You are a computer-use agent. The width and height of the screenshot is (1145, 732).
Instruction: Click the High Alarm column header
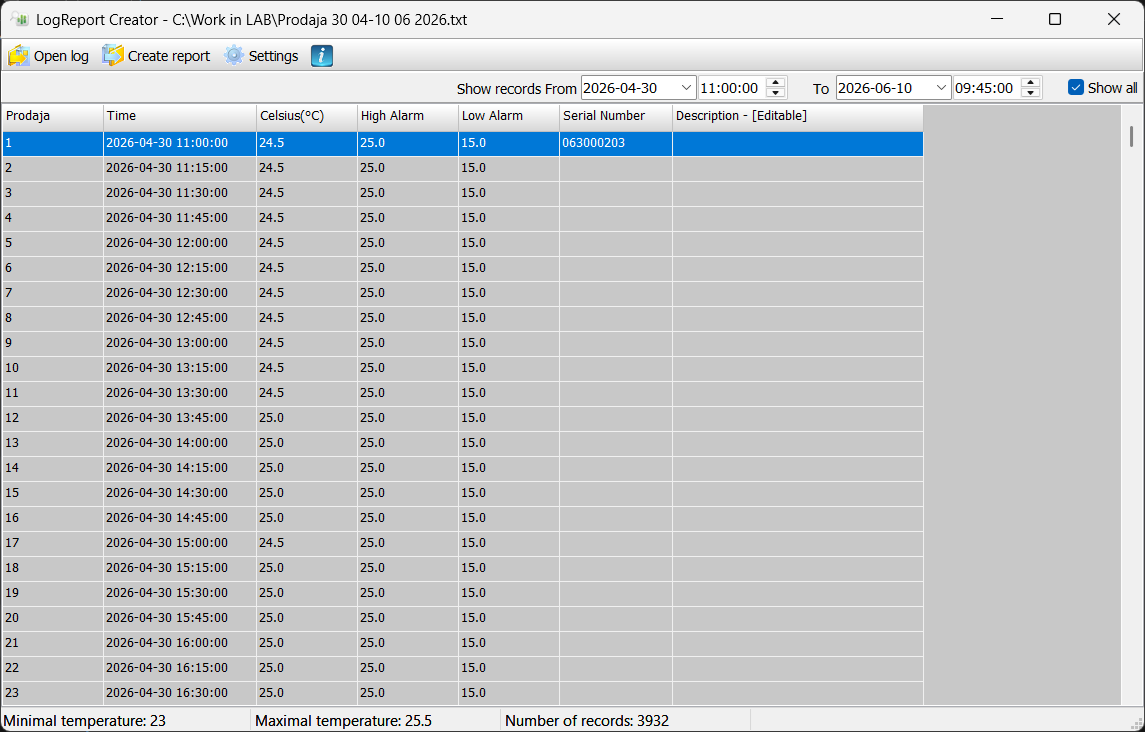pyautogui.click(x=407, y=116)
